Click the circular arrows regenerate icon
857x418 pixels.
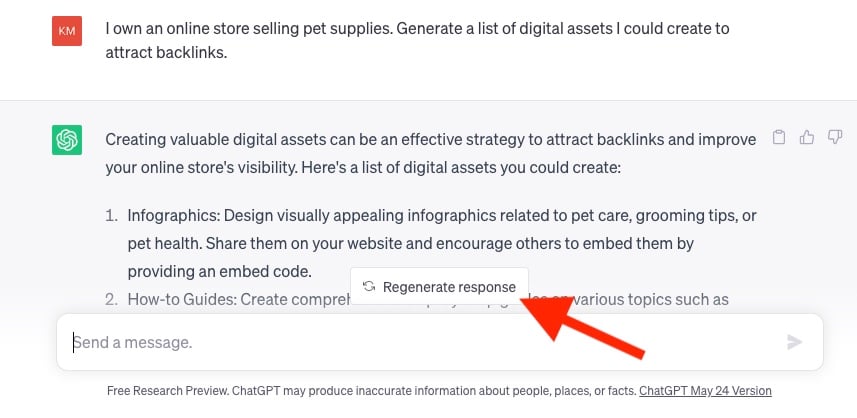pos(369,287)
